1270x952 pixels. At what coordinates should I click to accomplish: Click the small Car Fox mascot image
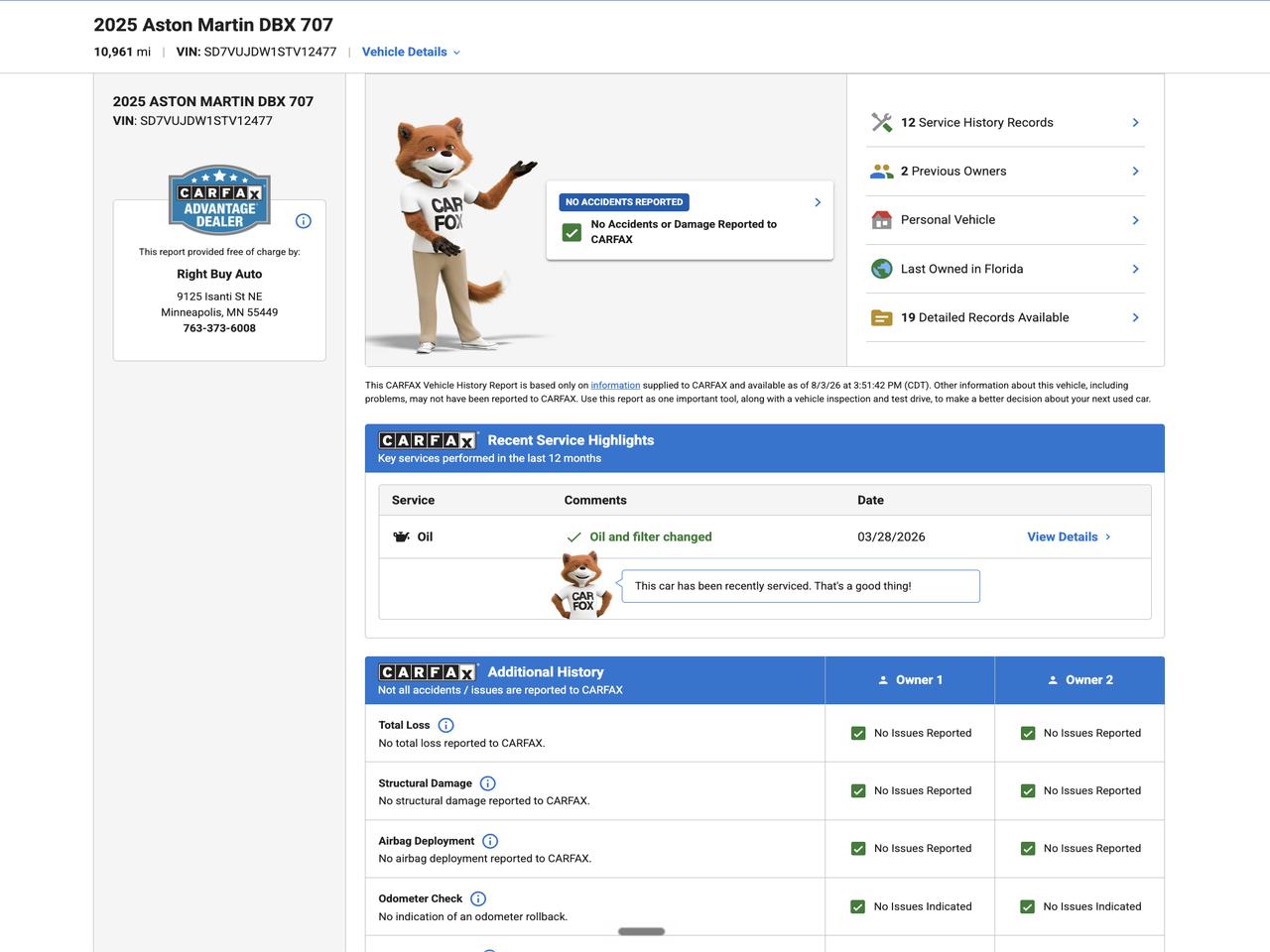pos(581,586)
